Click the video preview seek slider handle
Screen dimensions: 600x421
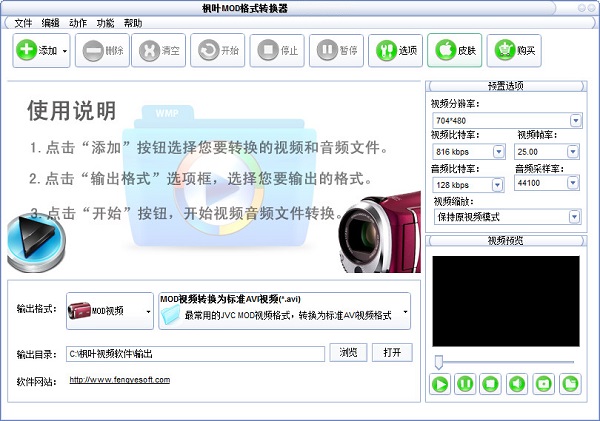[438, 361]
